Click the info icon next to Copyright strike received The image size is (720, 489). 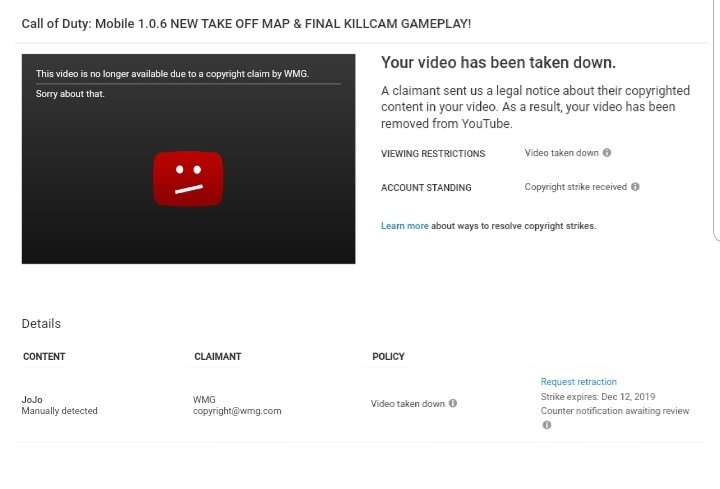635,186
